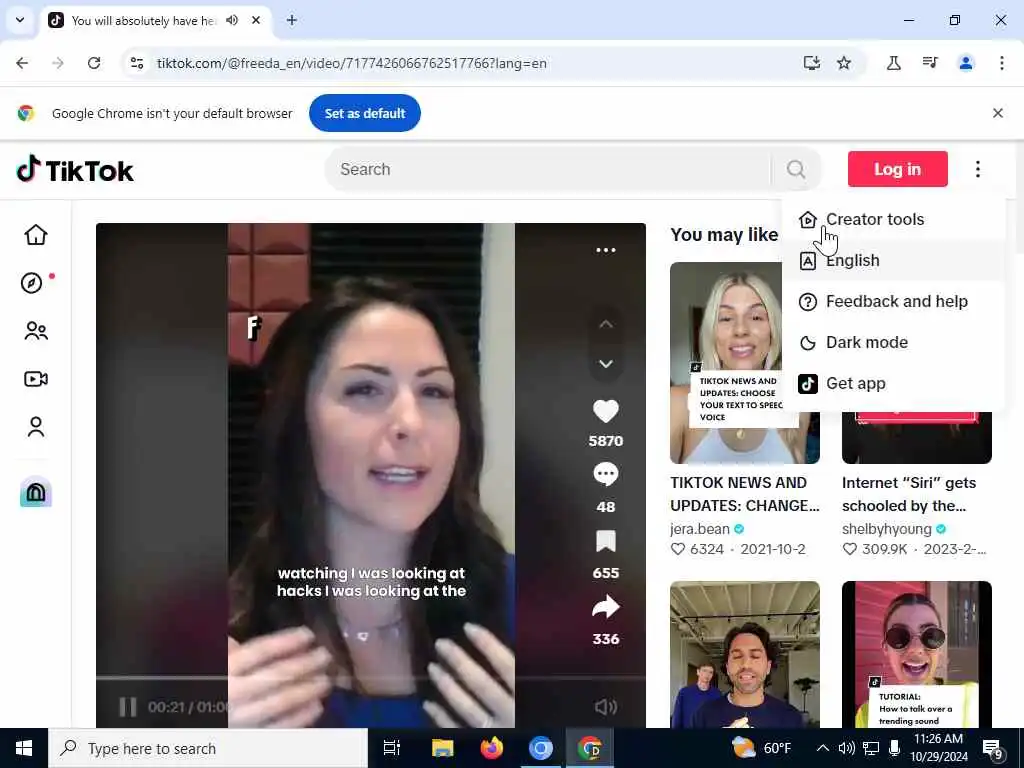Viewport: 1024px width, 768px height.
Task: Toggle the TikTok three-dot more menu
Action: click(x=978, y=169)
